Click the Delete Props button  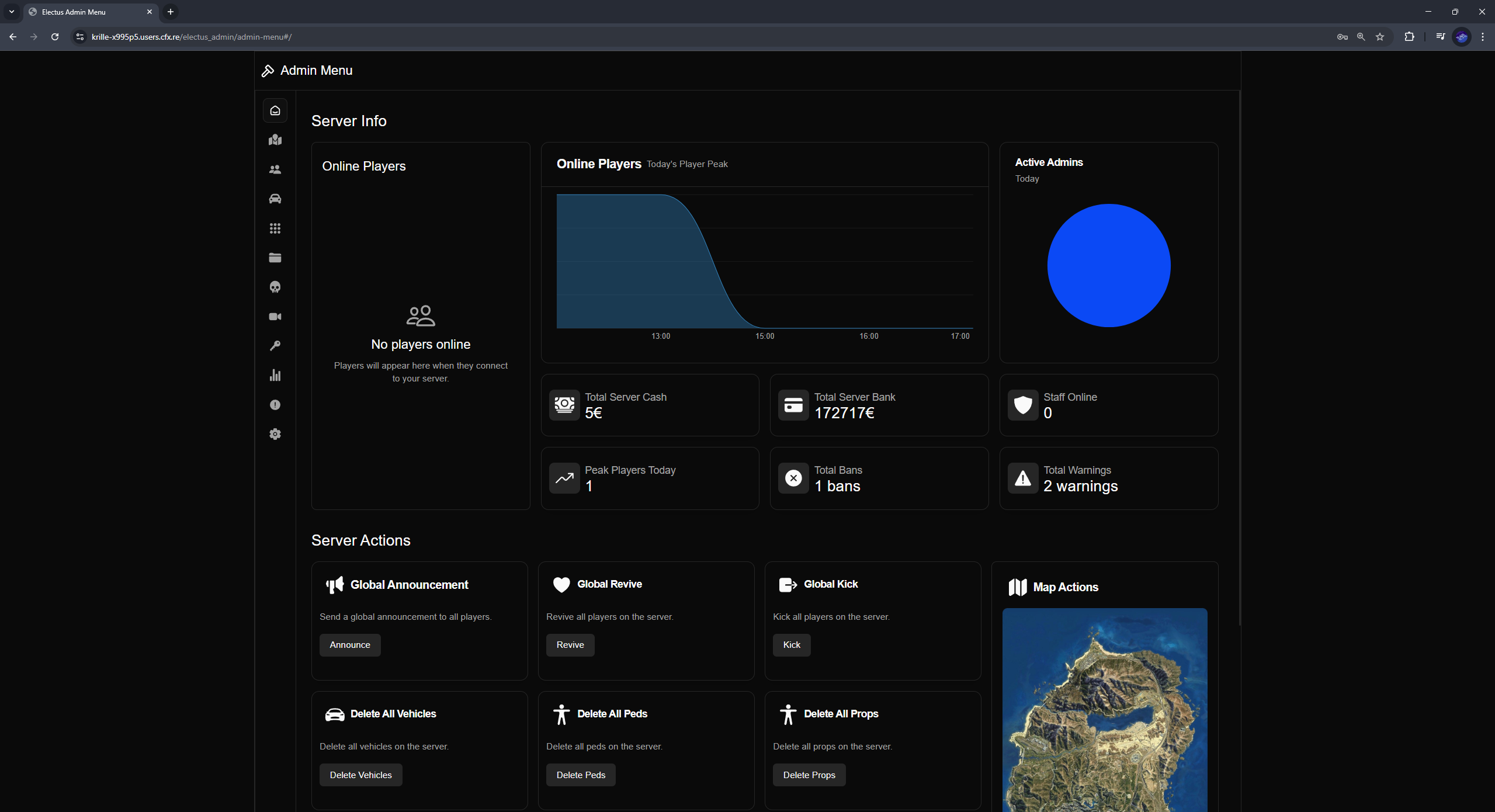[x=809, y=775]
